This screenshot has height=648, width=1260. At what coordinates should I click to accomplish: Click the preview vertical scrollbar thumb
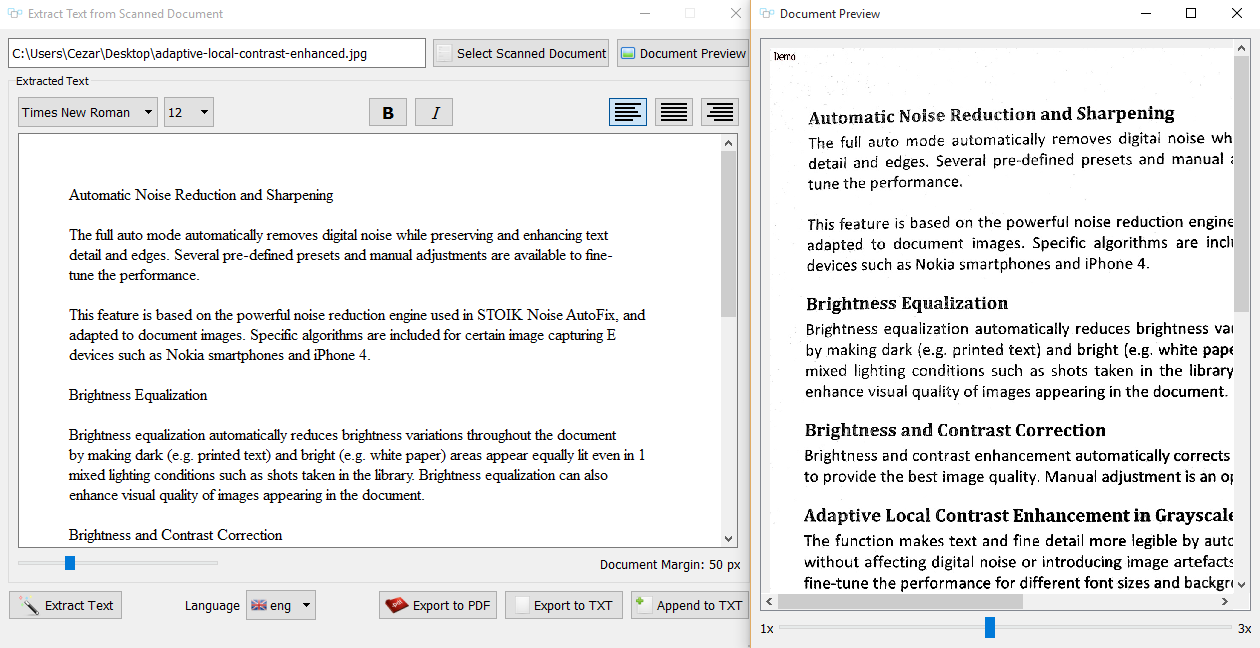[1242, 184]
